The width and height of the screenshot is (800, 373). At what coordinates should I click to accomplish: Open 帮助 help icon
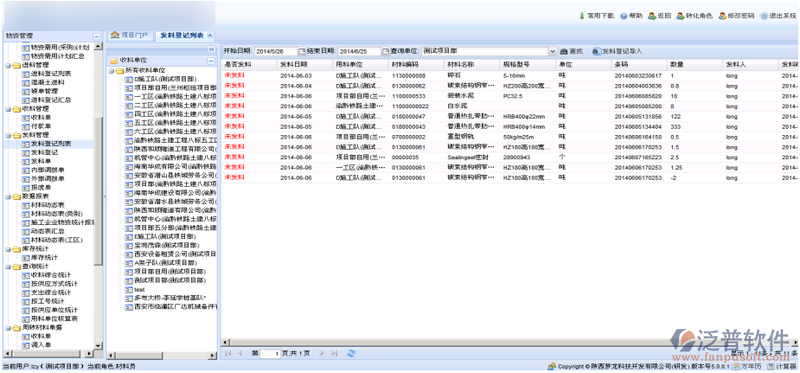coord(623,16)
